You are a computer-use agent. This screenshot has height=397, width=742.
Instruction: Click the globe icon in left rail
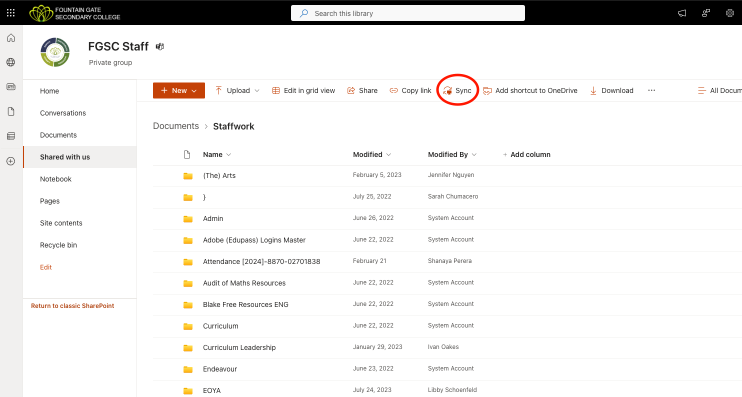pyautogui.click(x=11, y=62)
